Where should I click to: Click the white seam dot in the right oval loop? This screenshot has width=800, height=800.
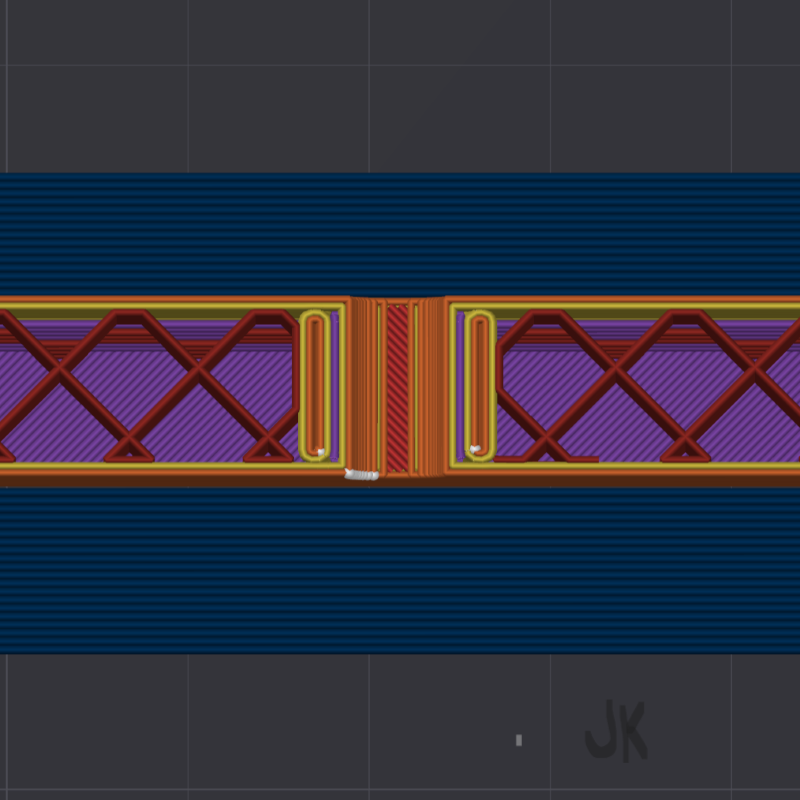[475, 449]
